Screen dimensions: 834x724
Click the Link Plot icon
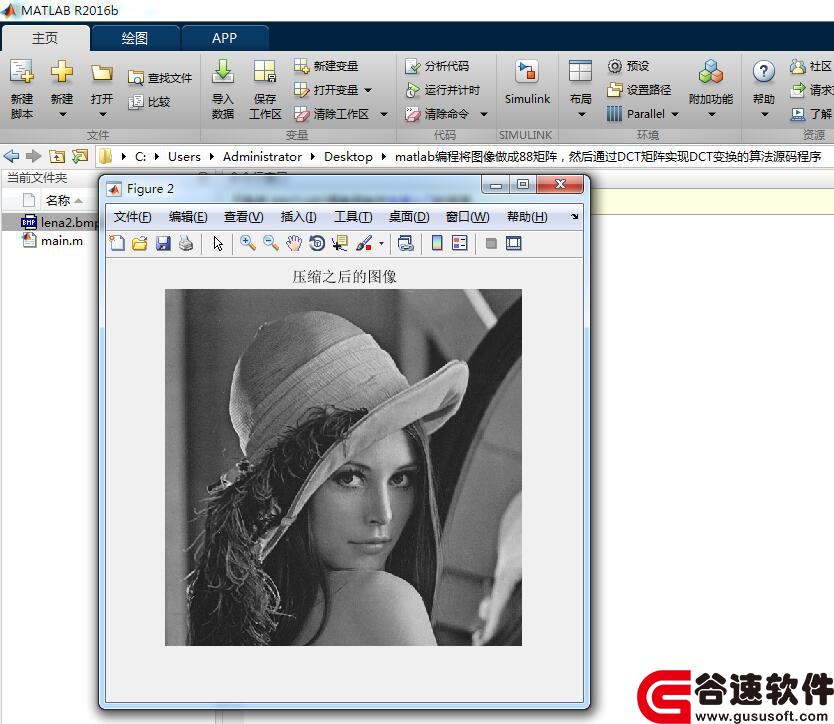406,244
